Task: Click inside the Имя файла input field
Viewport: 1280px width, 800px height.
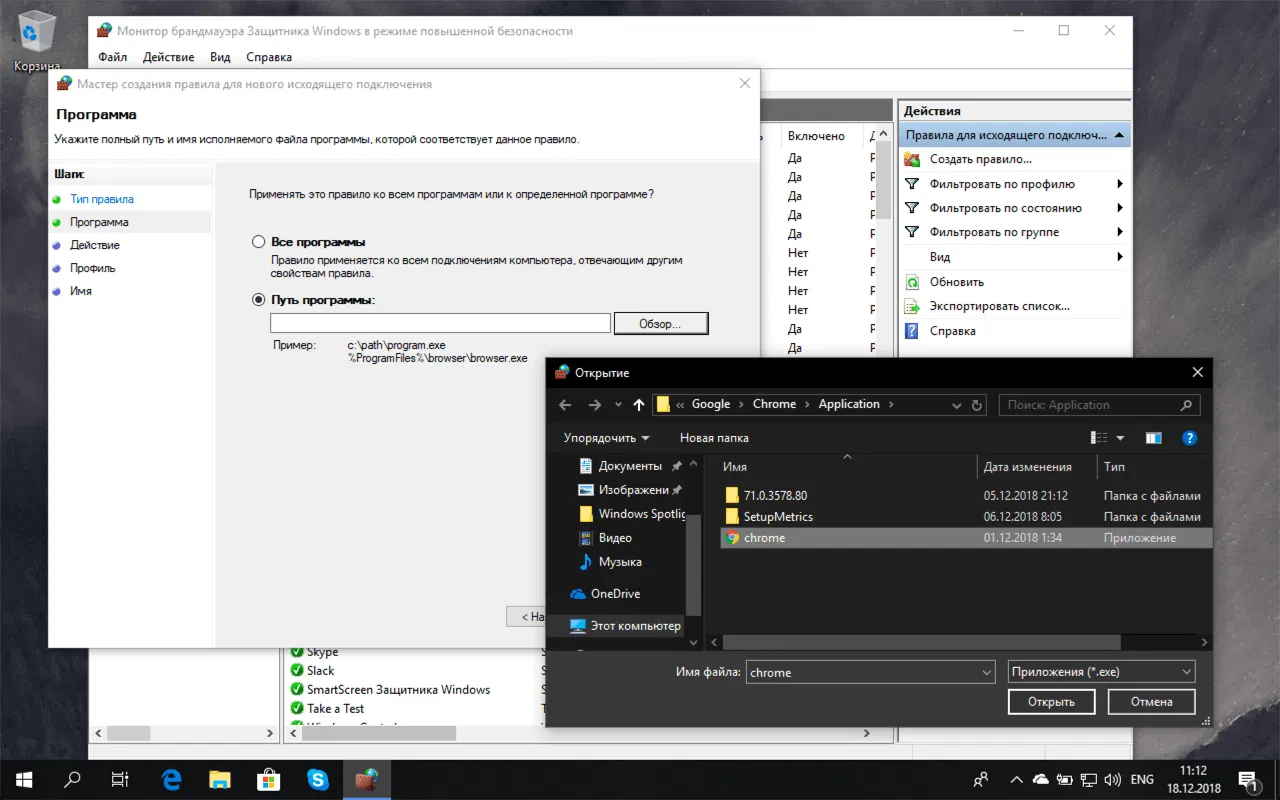Action: click(862, 671)
